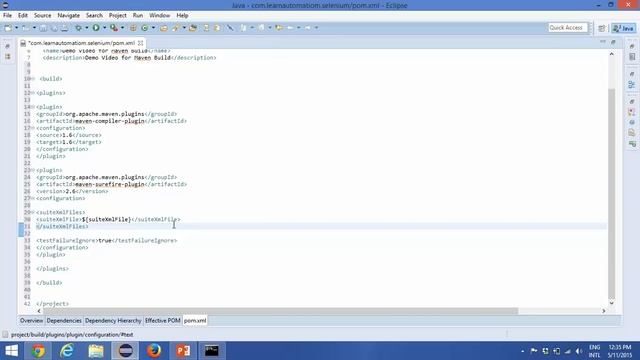Switch to the Dependency Hierarchy tab
640x360 pixels.
tap(113, 321)
